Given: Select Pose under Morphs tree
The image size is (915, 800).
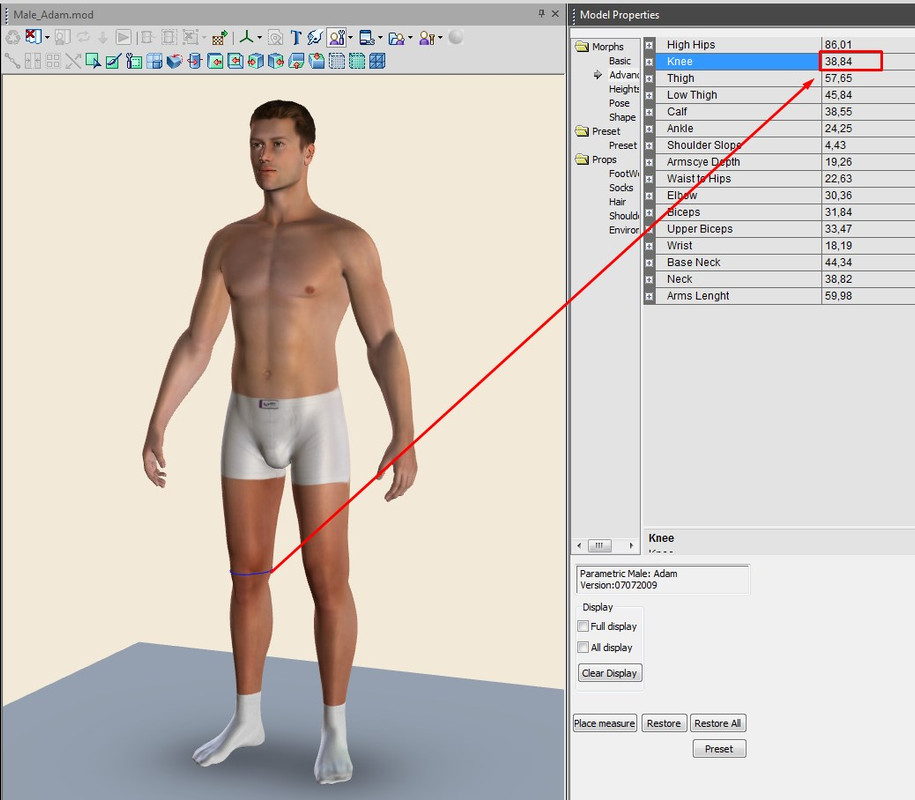Looking at the screenshot, I should pos(619,103).
